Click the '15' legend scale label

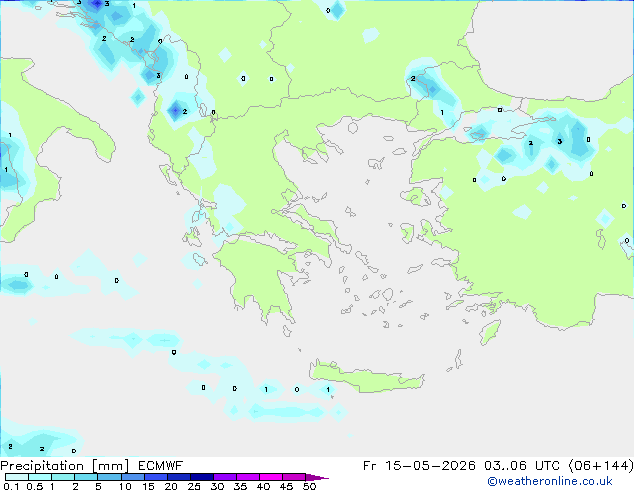tap(148, 486)
